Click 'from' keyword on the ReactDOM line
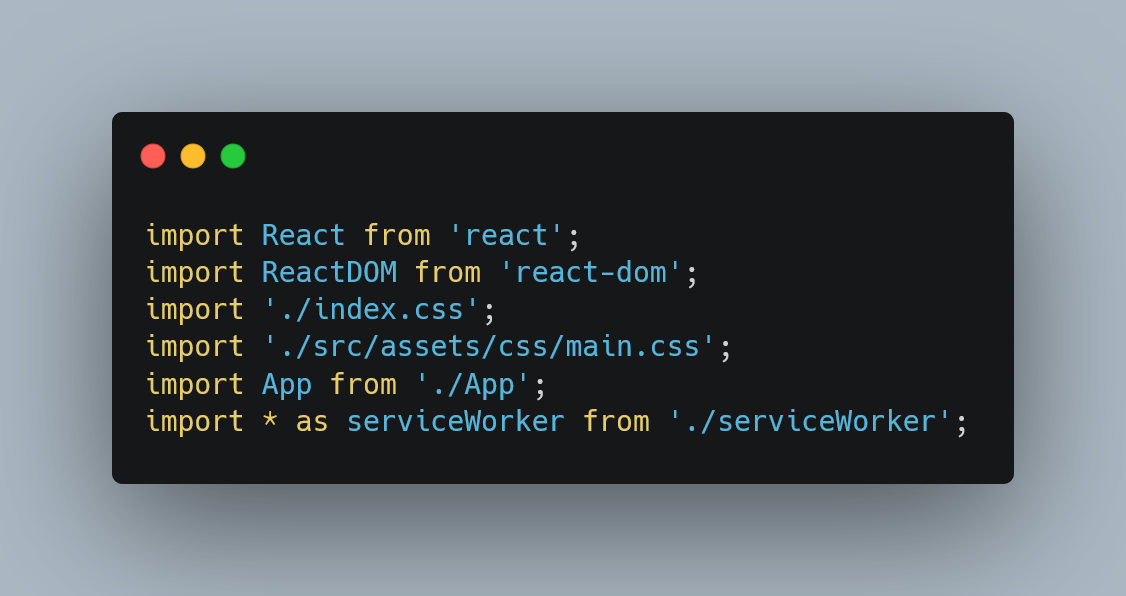Image resolution: width=1126 pixels, height=596 pixels. coord(447,273)
